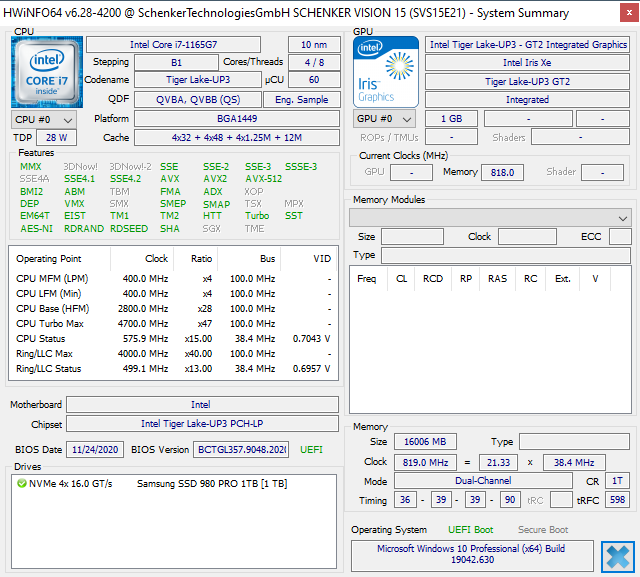Click the green check drive status icon
640x577 pixels.
click(x=21, y=484)
